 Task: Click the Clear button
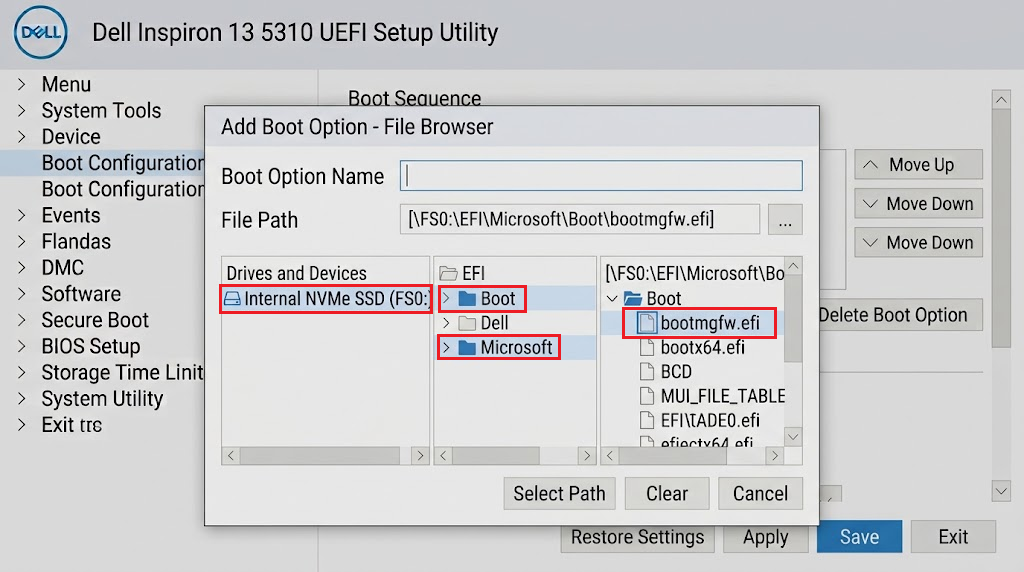click(667, 494)
